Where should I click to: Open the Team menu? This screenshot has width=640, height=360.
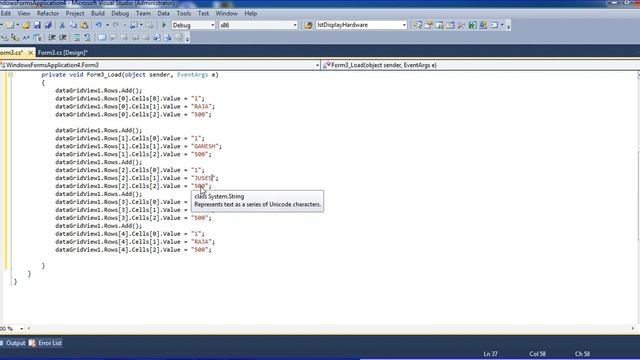pyautogui.click(x=143, y=13)
